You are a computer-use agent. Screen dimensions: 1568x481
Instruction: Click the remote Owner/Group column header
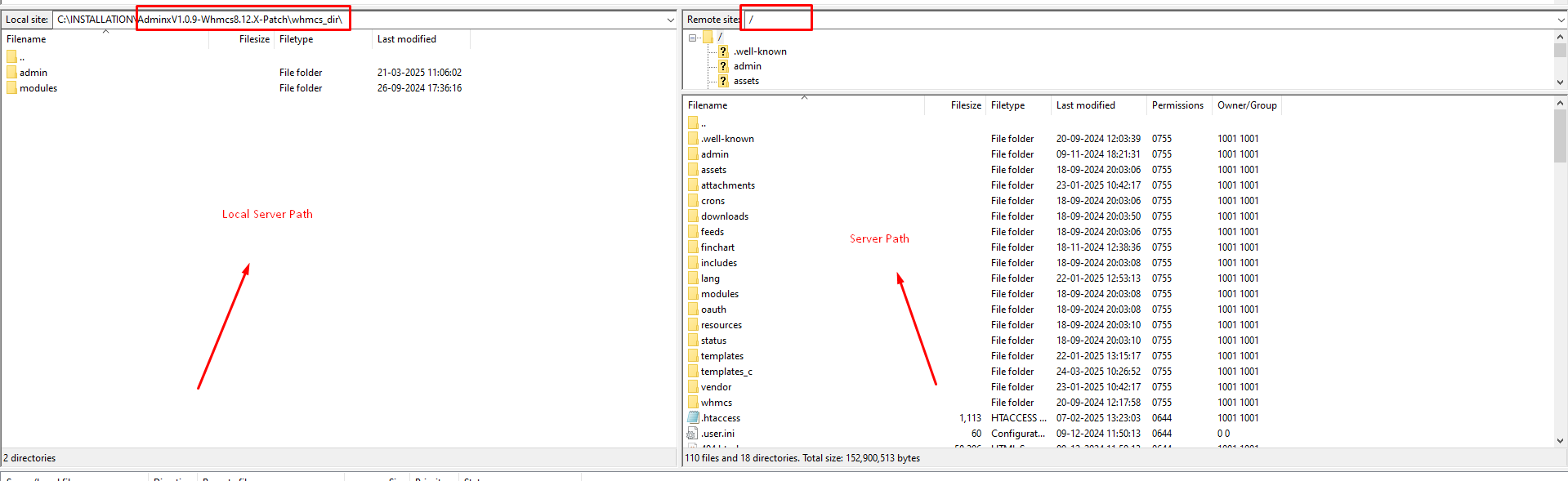pos(1246,105)
